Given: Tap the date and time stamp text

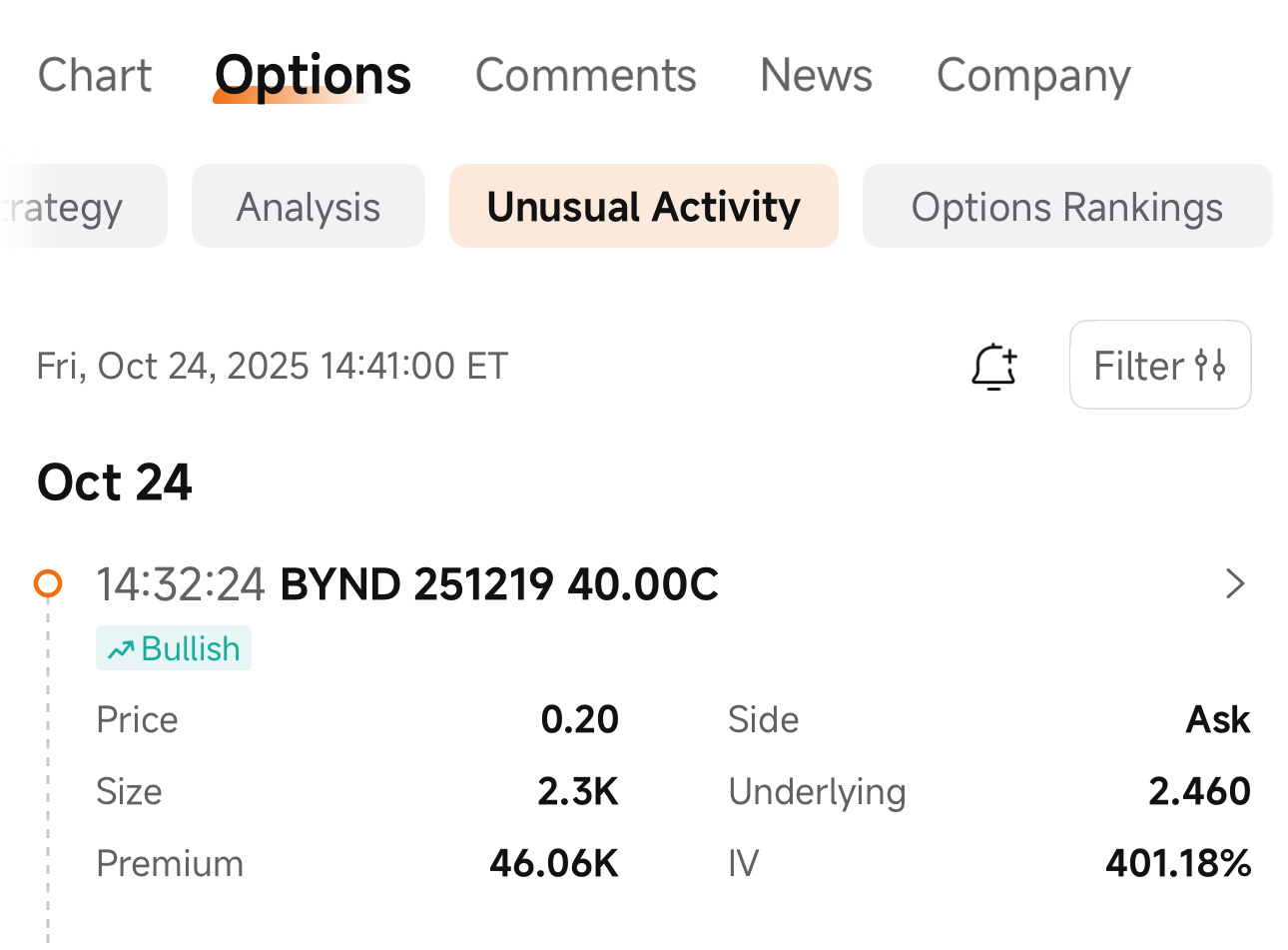Looking at the screenshot, I should tap(273, 367).
